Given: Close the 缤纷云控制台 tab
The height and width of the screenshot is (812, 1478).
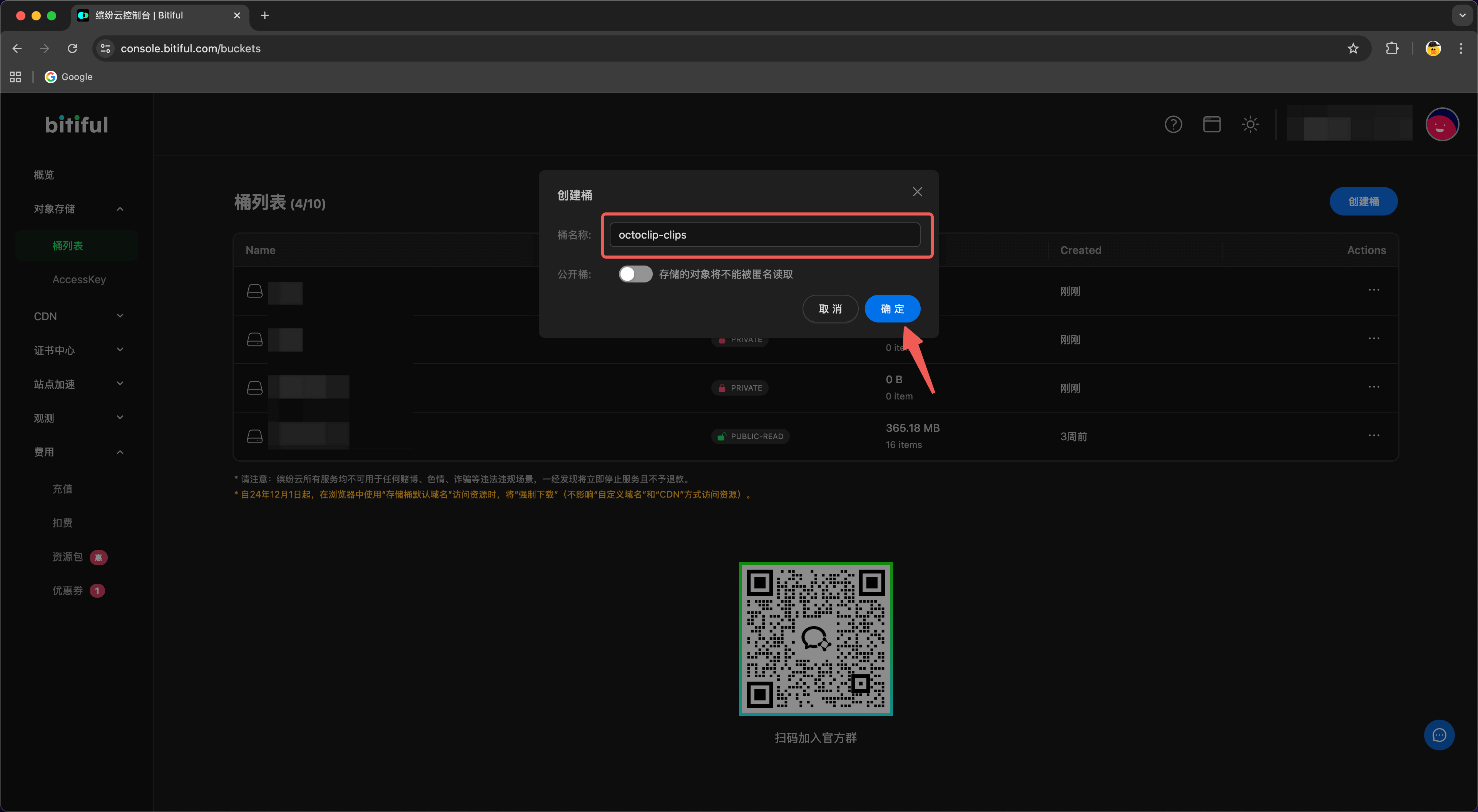Looking at the screenshot, I should (236, 15).
